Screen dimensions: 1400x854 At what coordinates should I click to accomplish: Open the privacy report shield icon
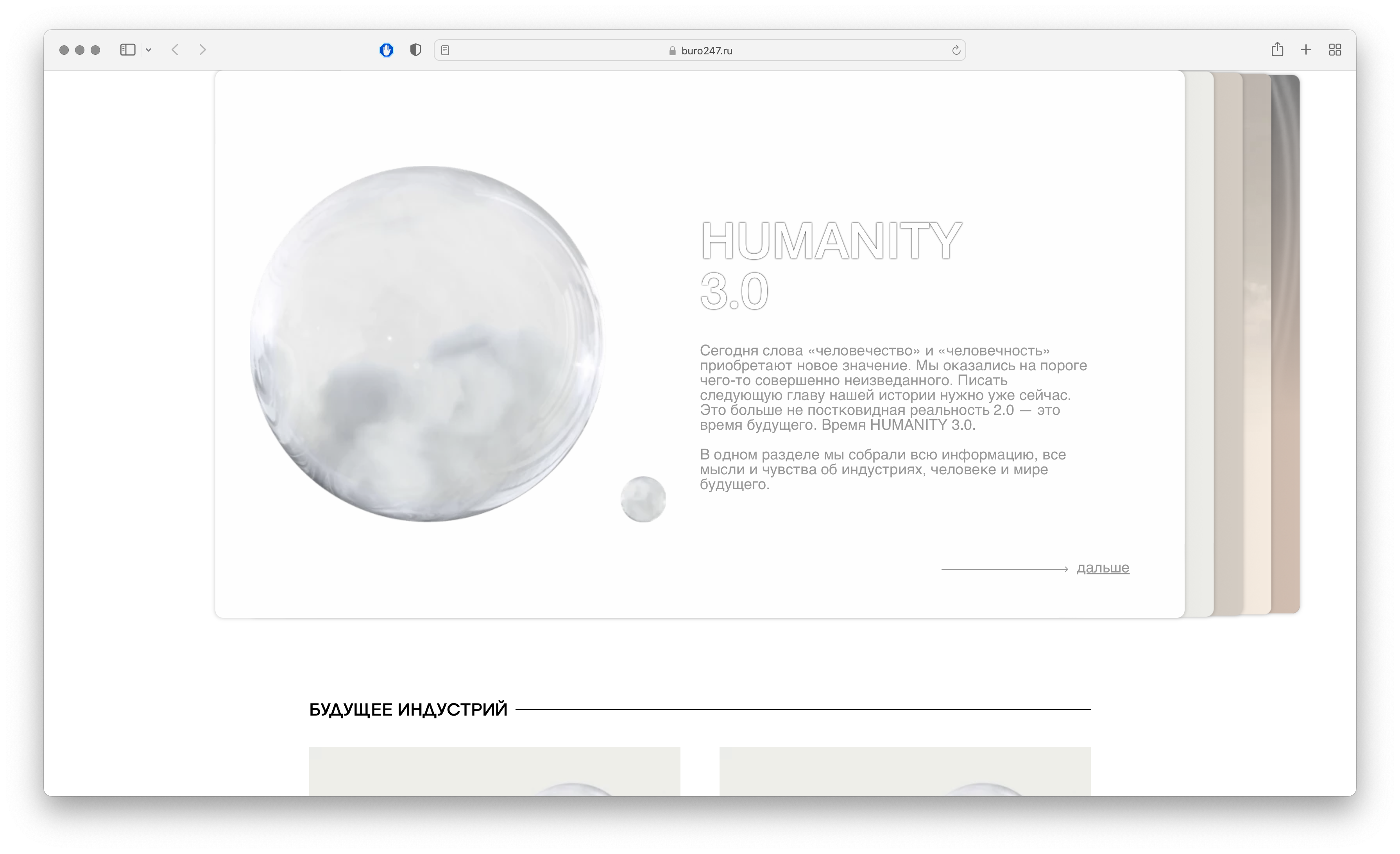pos(415,50)
